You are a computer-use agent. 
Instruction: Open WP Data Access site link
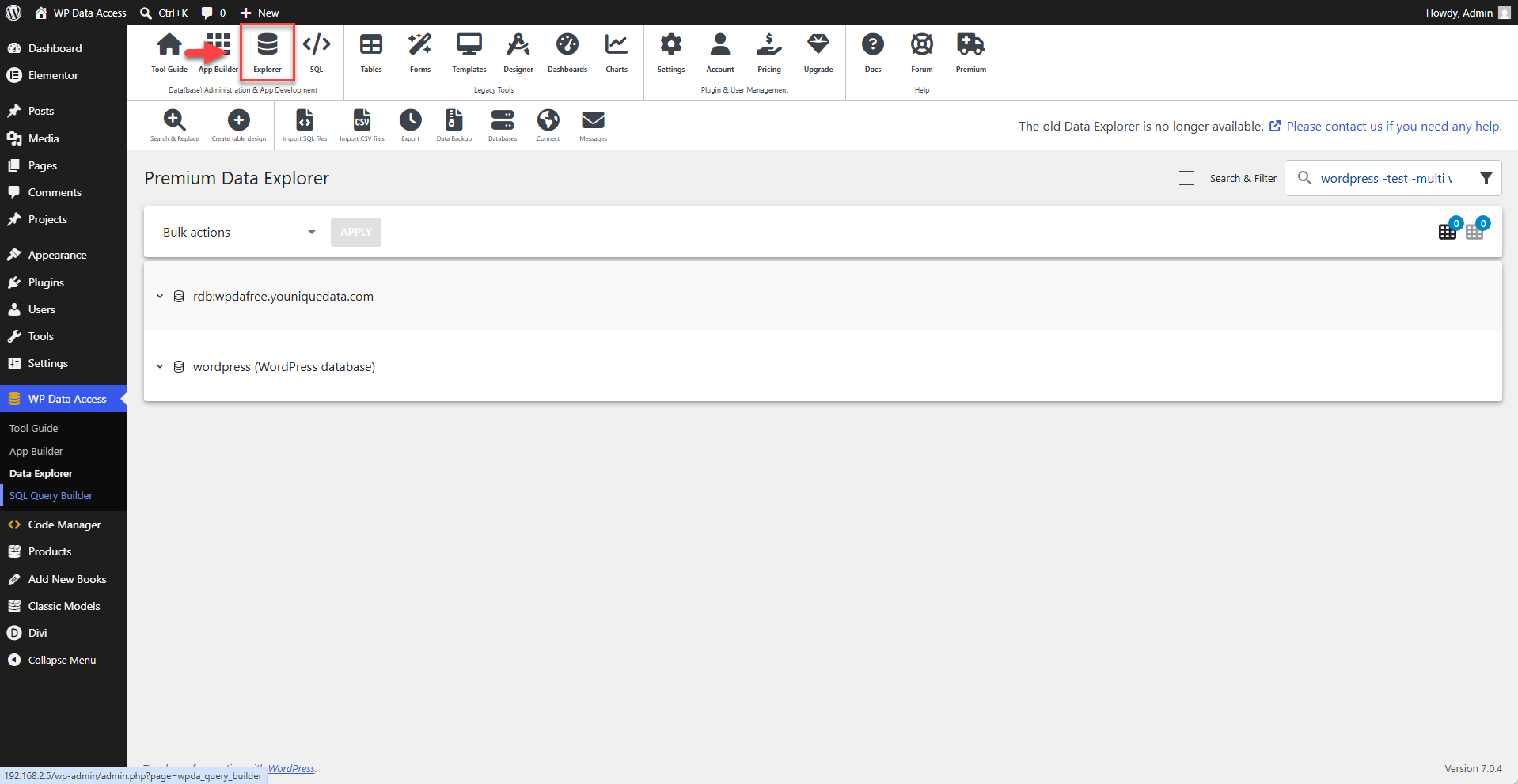click(80, 13)
